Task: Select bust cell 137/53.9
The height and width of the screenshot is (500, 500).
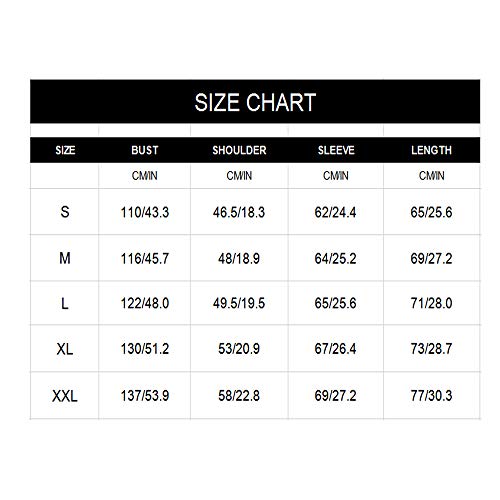Action: coord(145,396)
